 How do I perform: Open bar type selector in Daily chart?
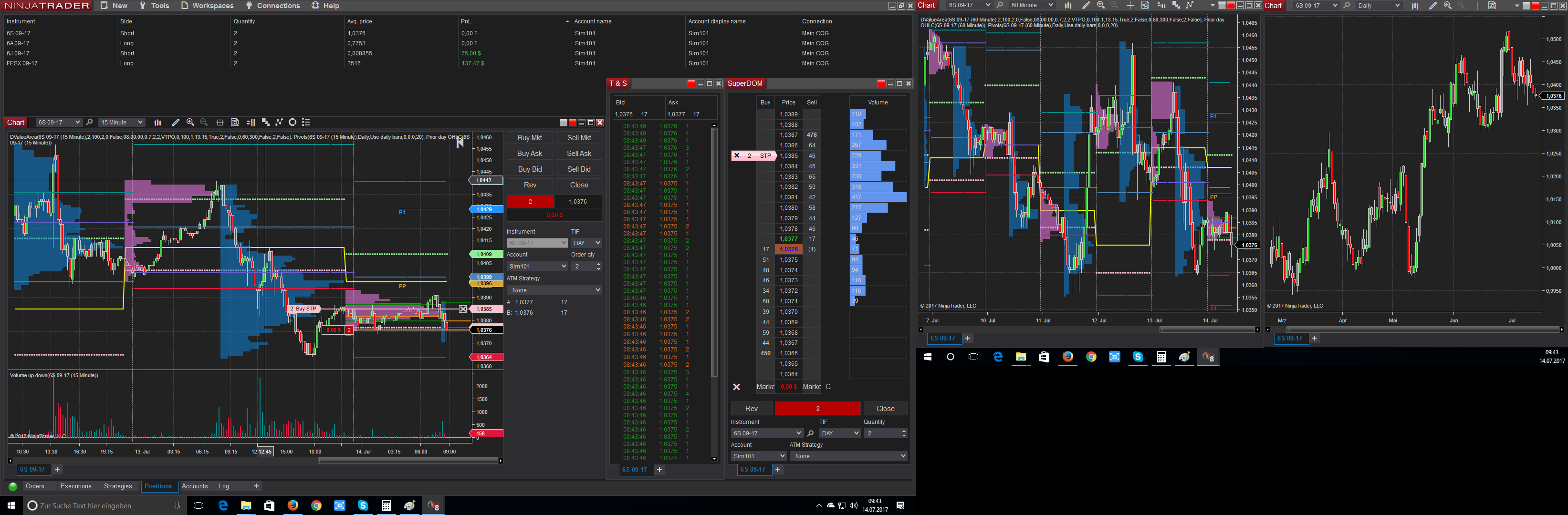point(1415,5)
